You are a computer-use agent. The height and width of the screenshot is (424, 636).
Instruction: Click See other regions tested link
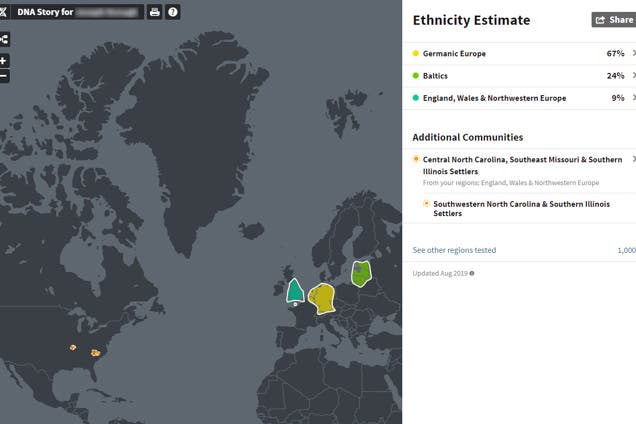click(x=454, y=250)
